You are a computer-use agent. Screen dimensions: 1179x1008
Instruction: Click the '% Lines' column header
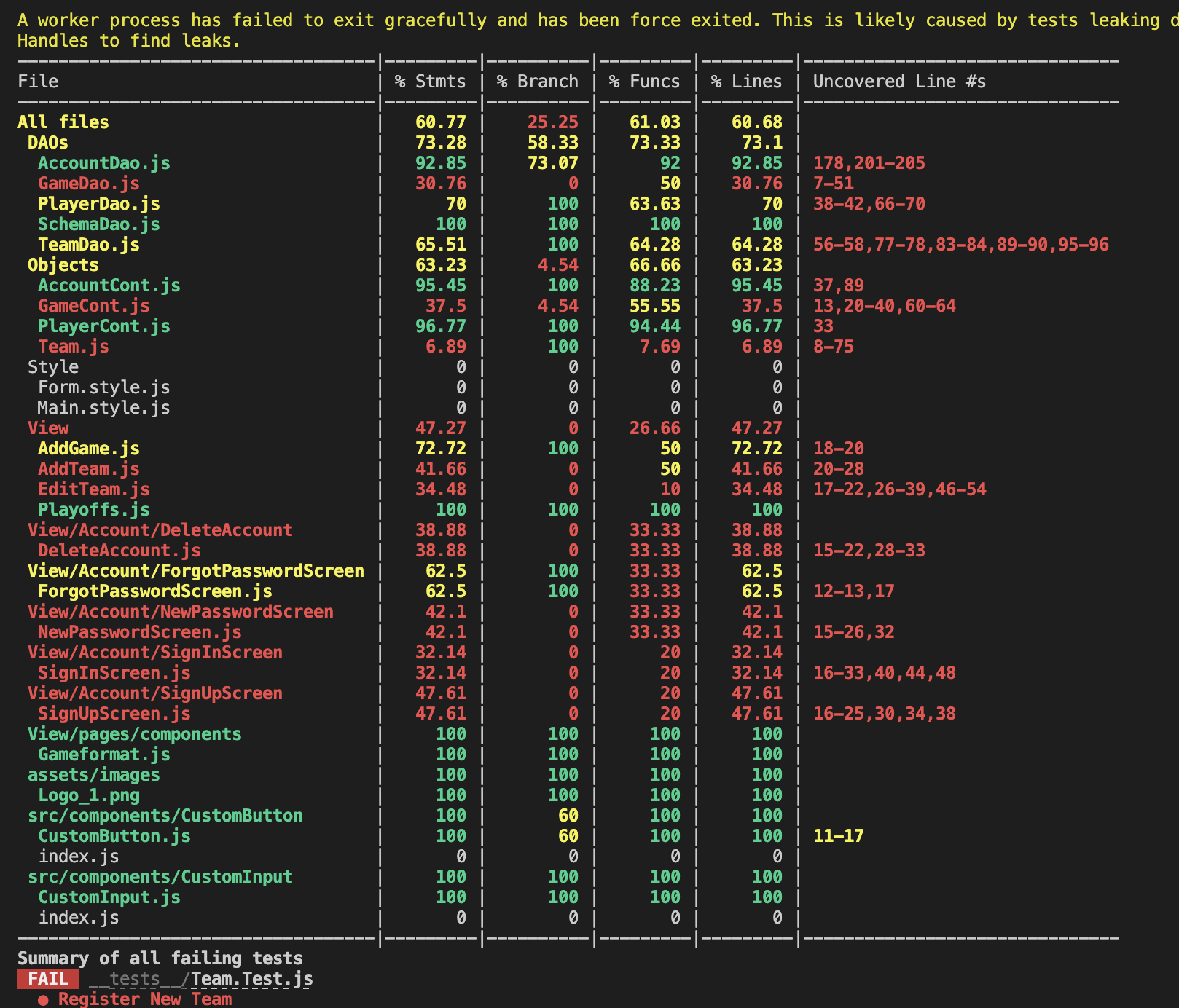(746, 82)
